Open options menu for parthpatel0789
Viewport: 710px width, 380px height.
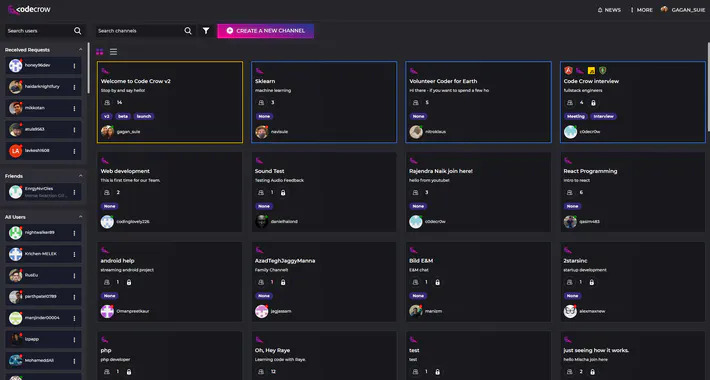pos(74,297)
